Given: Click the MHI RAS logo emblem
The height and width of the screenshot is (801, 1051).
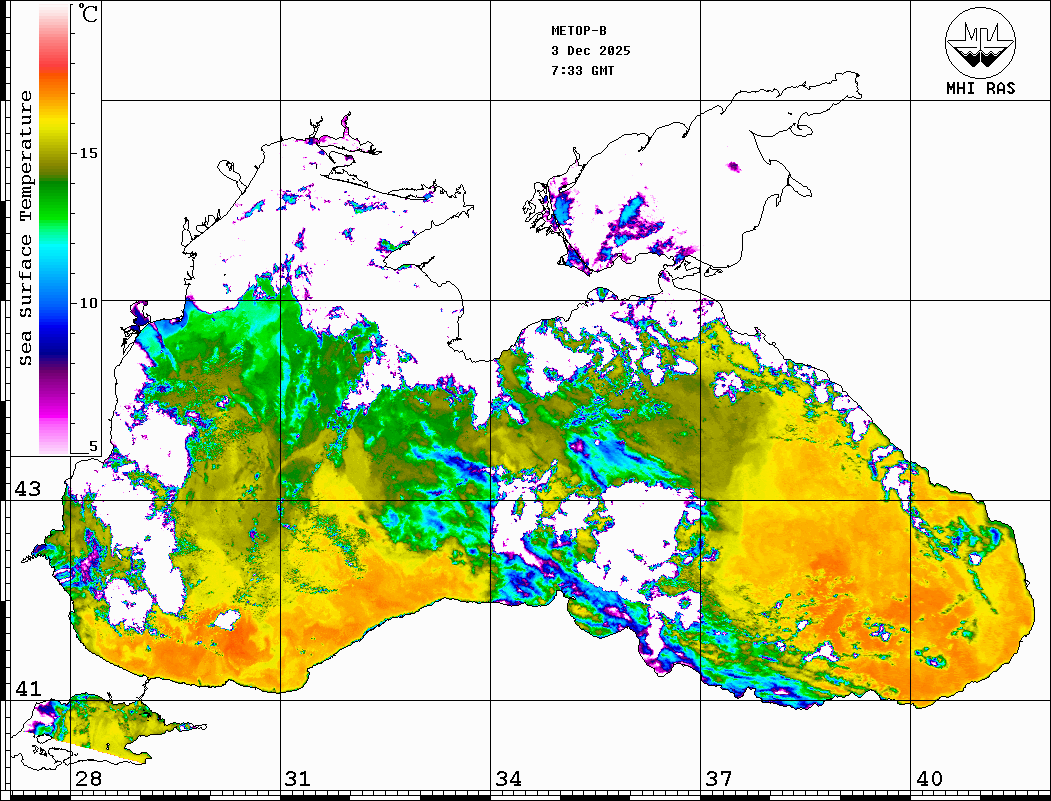Looking at the screenshot, I should (x=980, y=43).
